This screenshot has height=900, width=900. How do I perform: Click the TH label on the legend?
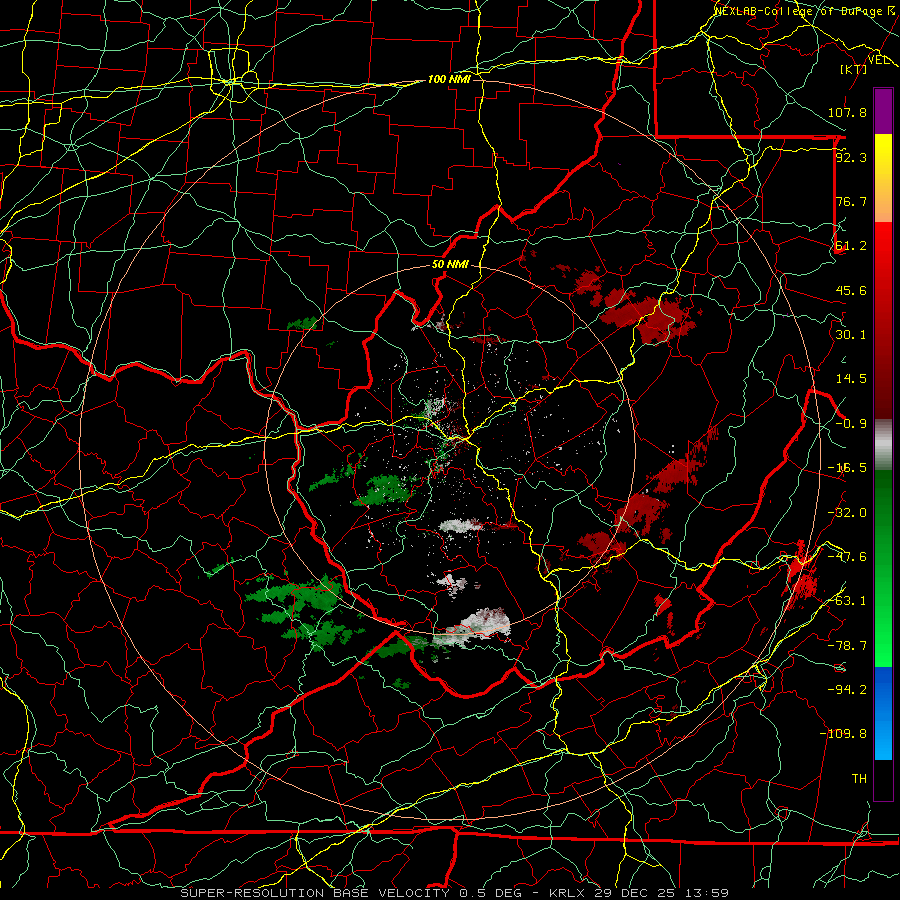pyautogui.click(x=859, y=779)
